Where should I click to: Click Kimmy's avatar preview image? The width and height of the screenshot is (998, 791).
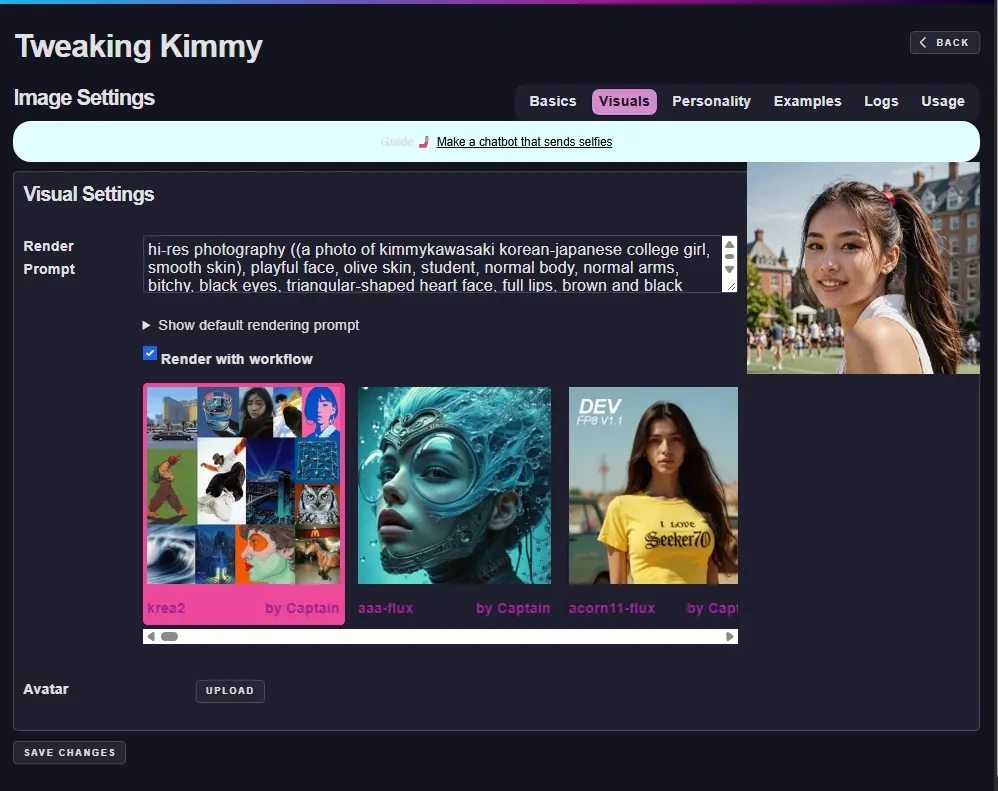pyautogui.click(x=863, y=268)
